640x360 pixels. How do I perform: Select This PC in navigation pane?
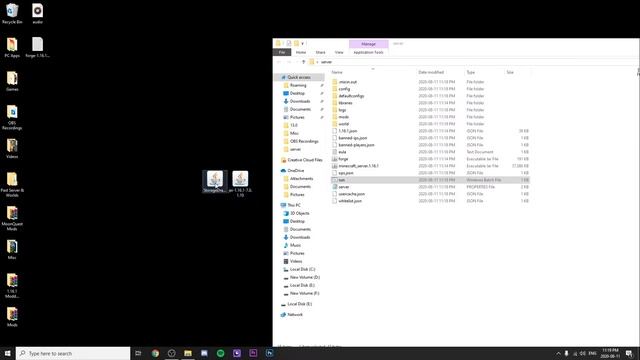[294, 205]
